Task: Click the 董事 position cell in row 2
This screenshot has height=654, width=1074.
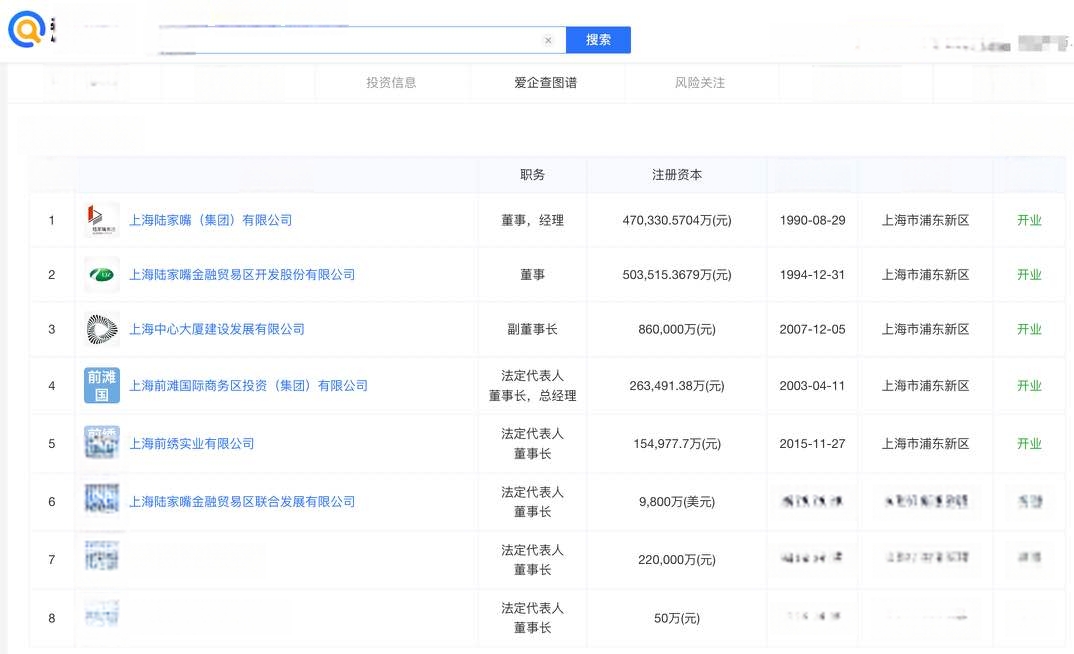Action: click(532, 275)
